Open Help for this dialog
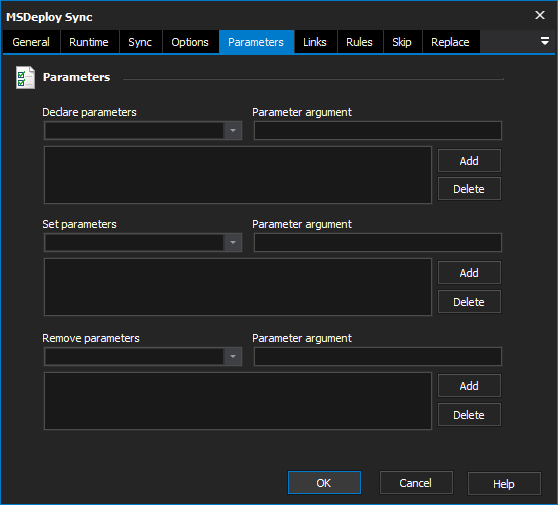Image resolution: width=558 pixels, height=505 pixels. tap(504, 484)
